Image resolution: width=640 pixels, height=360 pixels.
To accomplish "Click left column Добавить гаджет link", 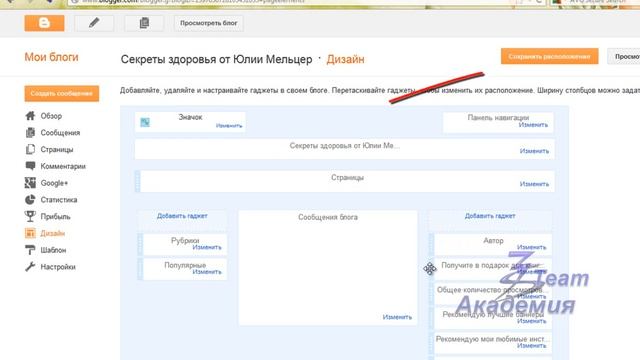I will [182, 216].
